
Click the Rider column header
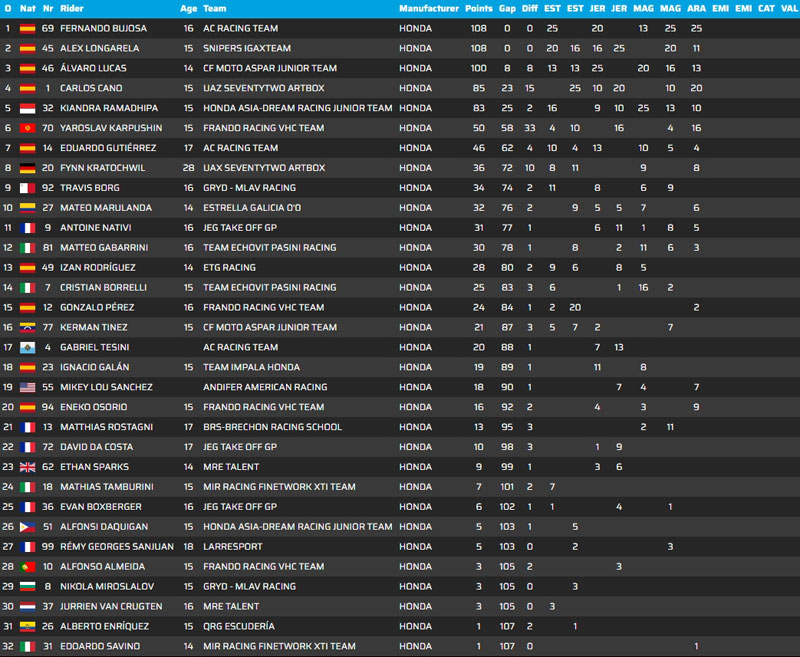[72, 8]
